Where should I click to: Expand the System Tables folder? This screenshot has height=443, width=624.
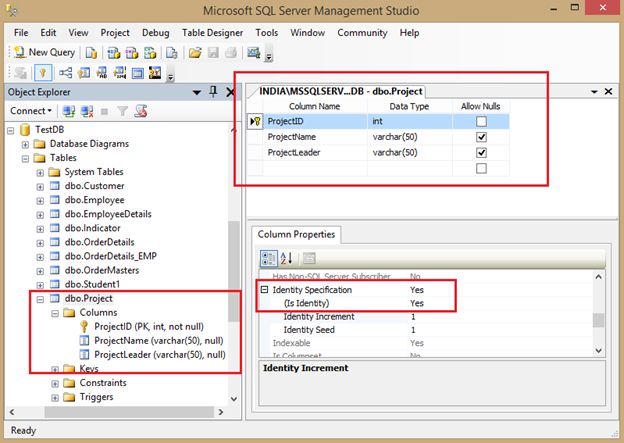[x=40, y=172]
